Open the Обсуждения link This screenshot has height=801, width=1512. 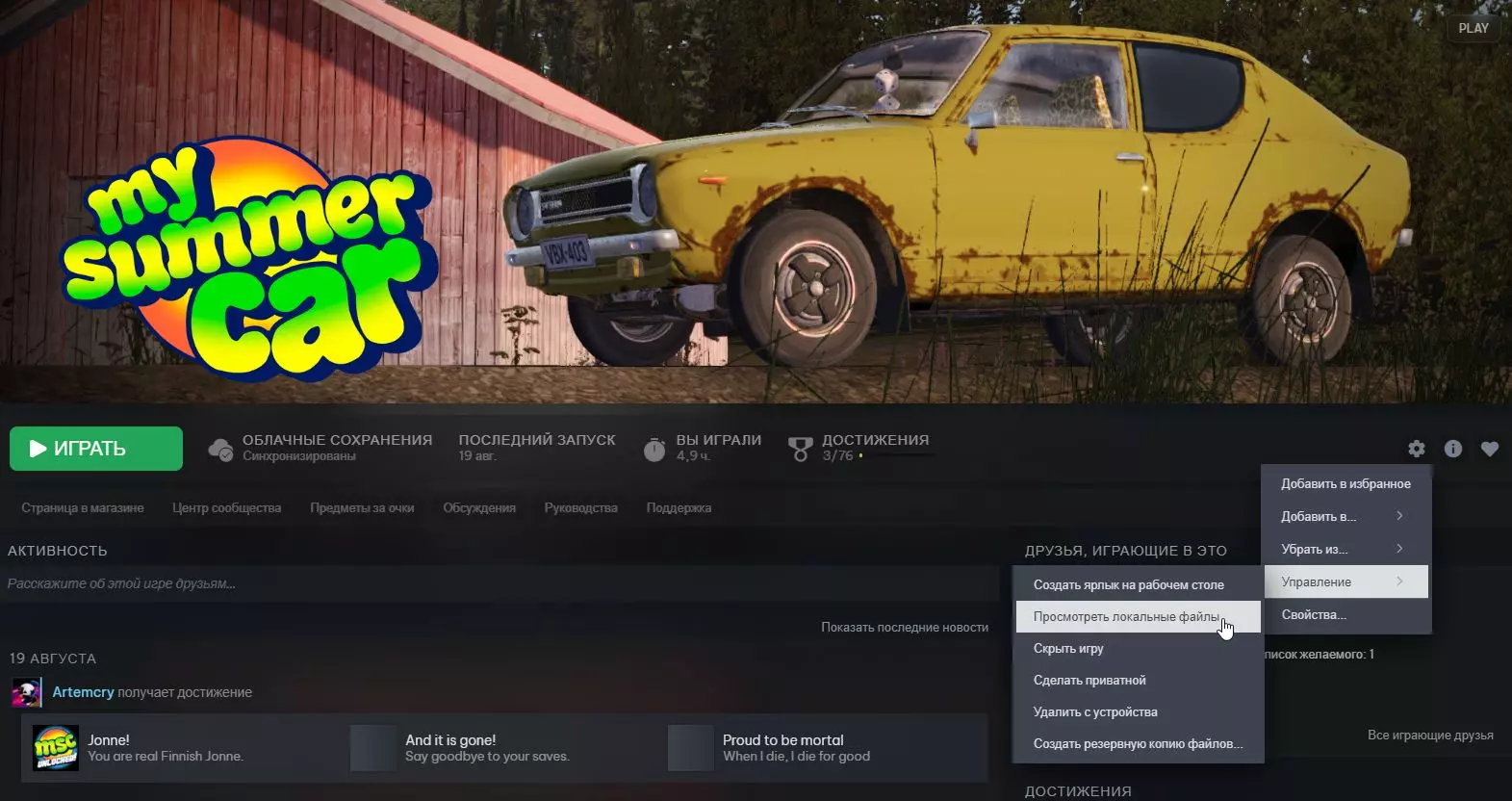(479, 508)
